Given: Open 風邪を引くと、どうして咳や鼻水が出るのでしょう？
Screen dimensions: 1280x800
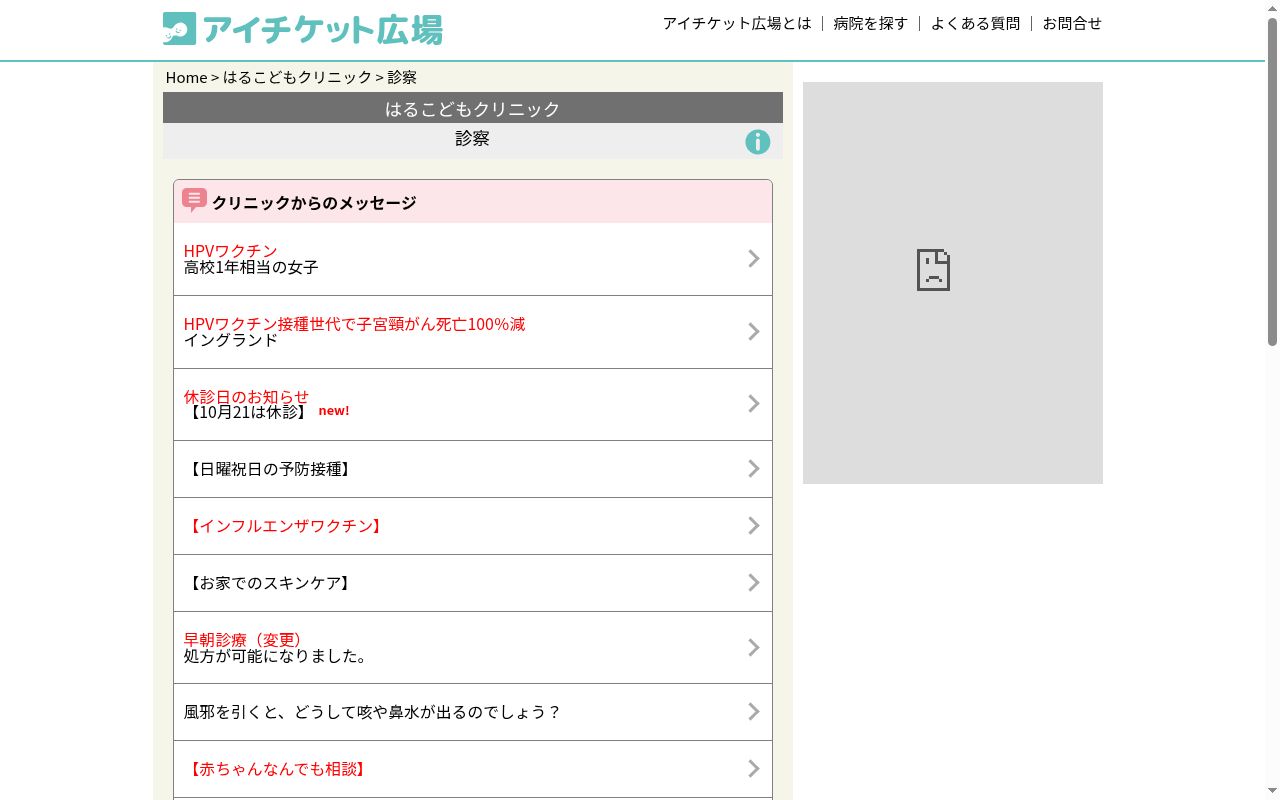Looking at the screenshot, I should tap(473, 712).
